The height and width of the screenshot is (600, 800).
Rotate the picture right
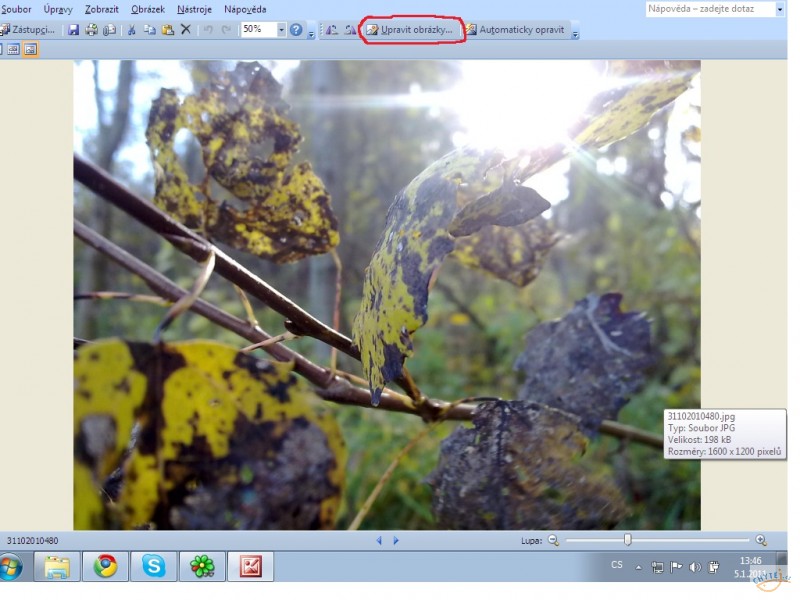pos(350,30)
